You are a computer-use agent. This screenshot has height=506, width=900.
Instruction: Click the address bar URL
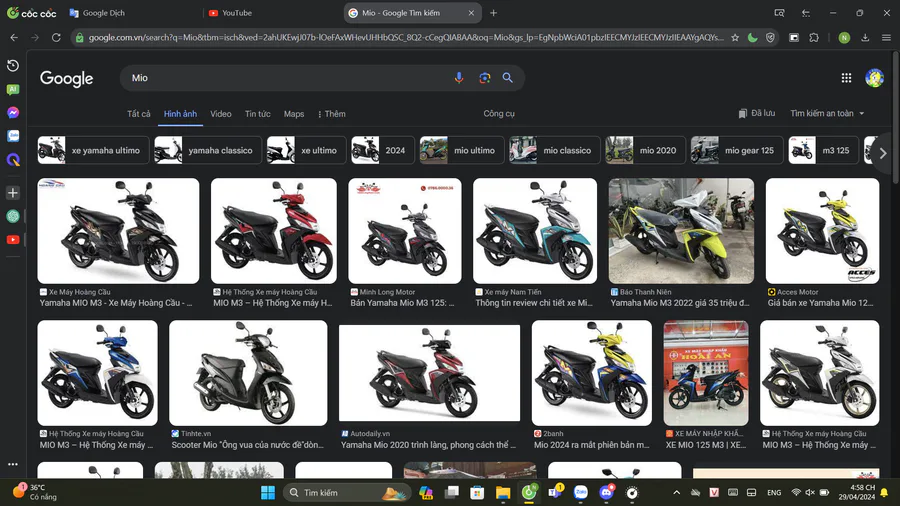(405, 38)
